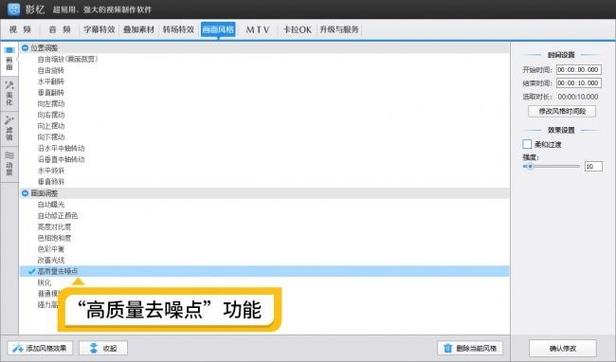Open the 字幕特效 tab
Screen dimensions: 616x362
click(x=99, y=29)
